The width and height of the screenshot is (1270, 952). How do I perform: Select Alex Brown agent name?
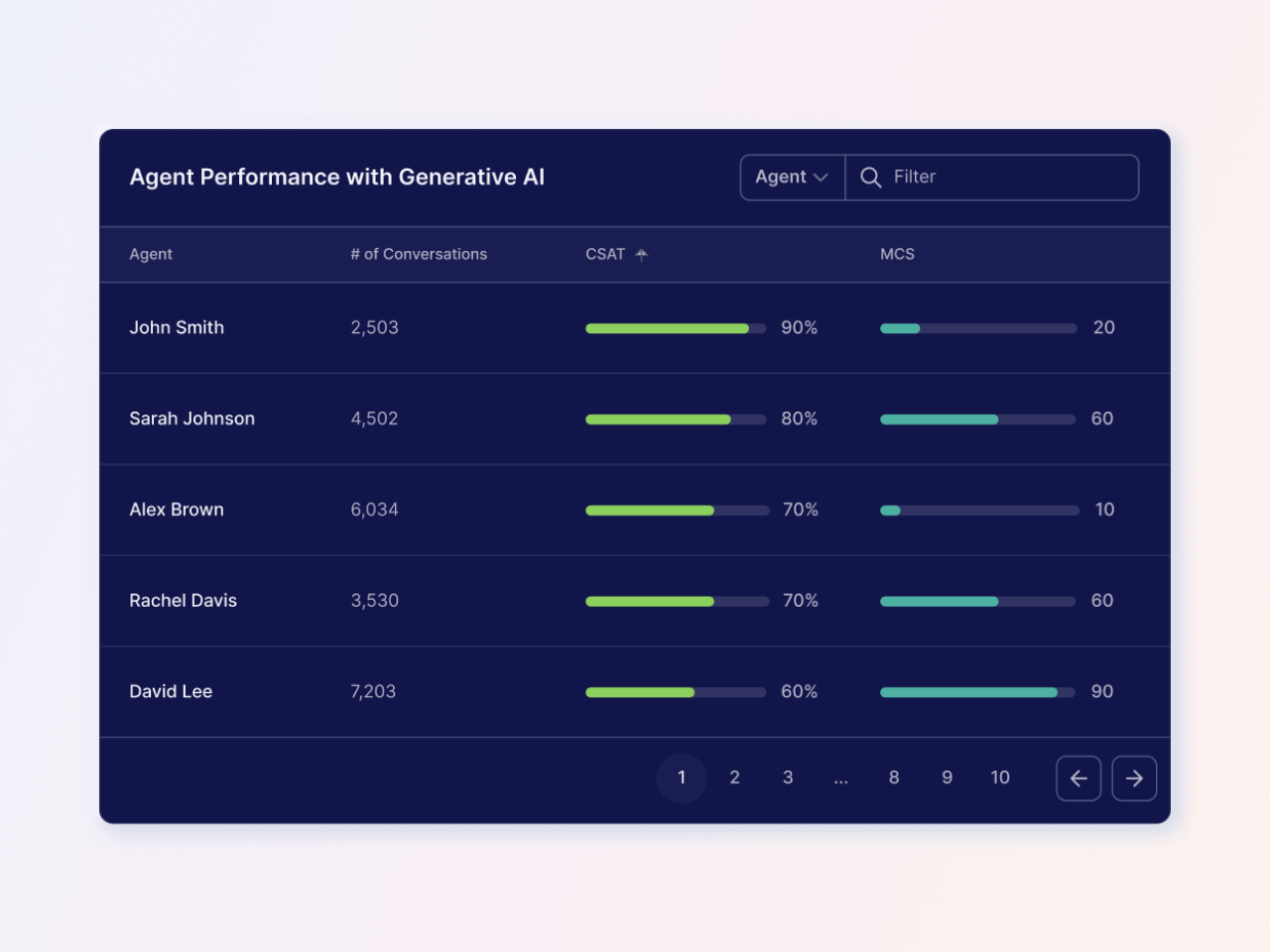coord(177,510)
